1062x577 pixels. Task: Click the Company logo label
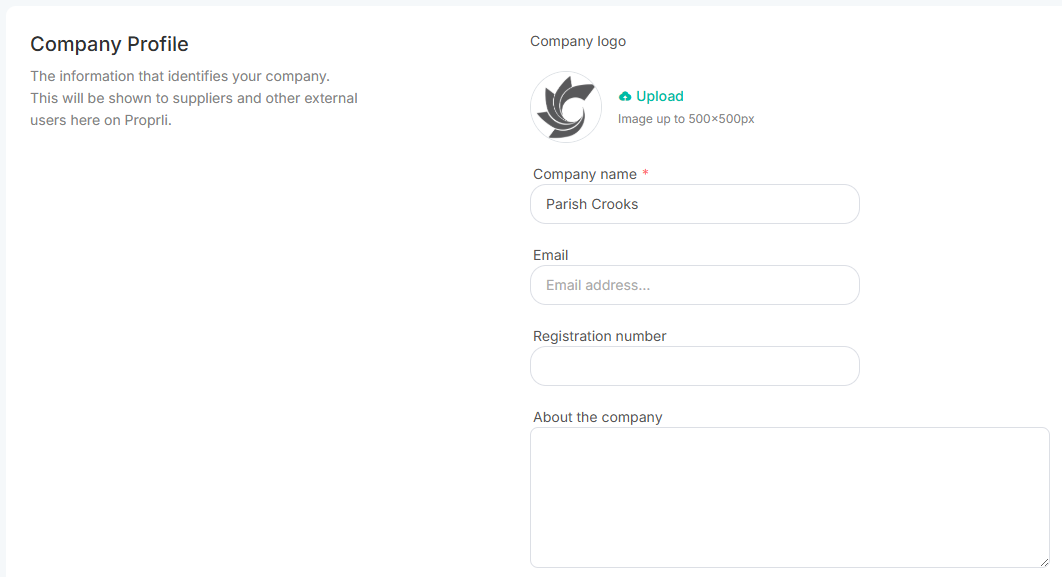[578, 41]
